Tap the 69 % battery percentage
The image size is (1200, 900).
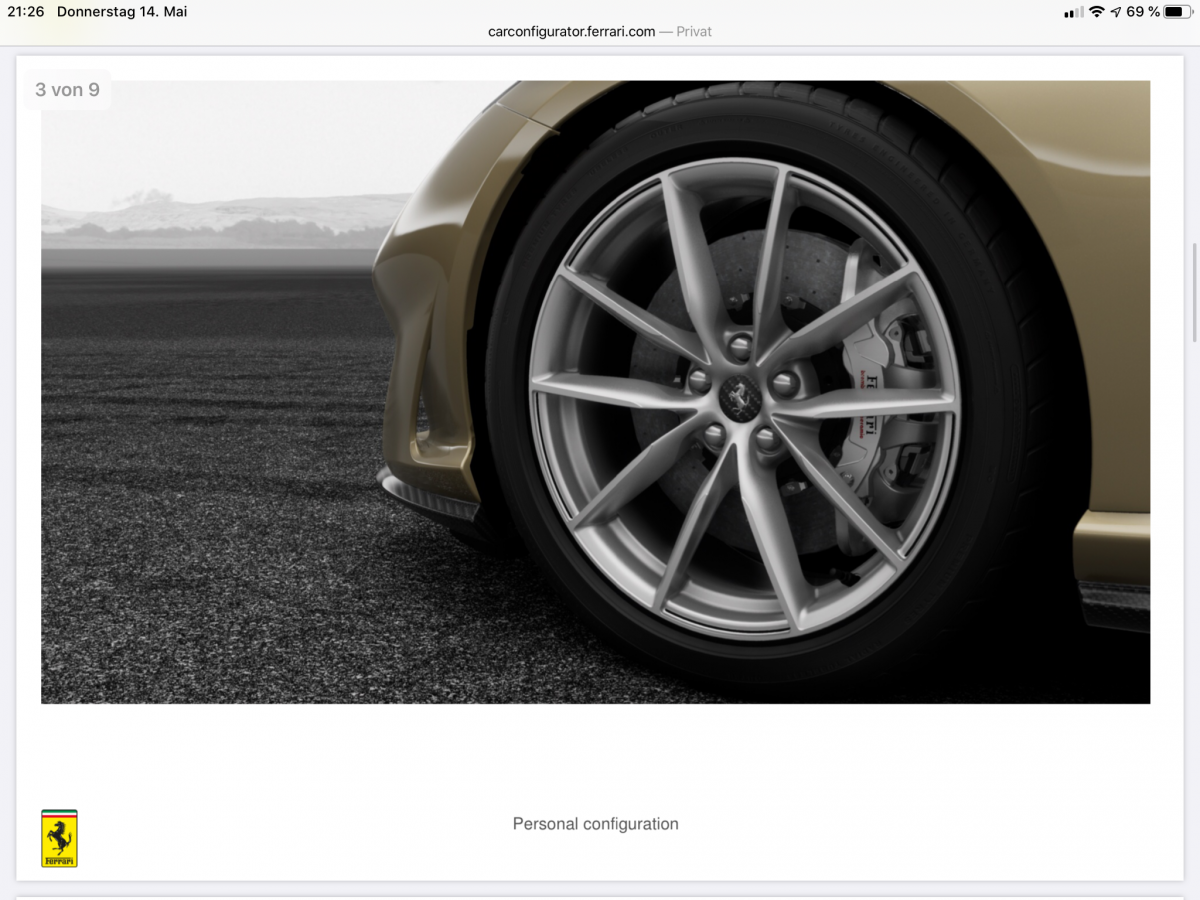click(1142, 12)
